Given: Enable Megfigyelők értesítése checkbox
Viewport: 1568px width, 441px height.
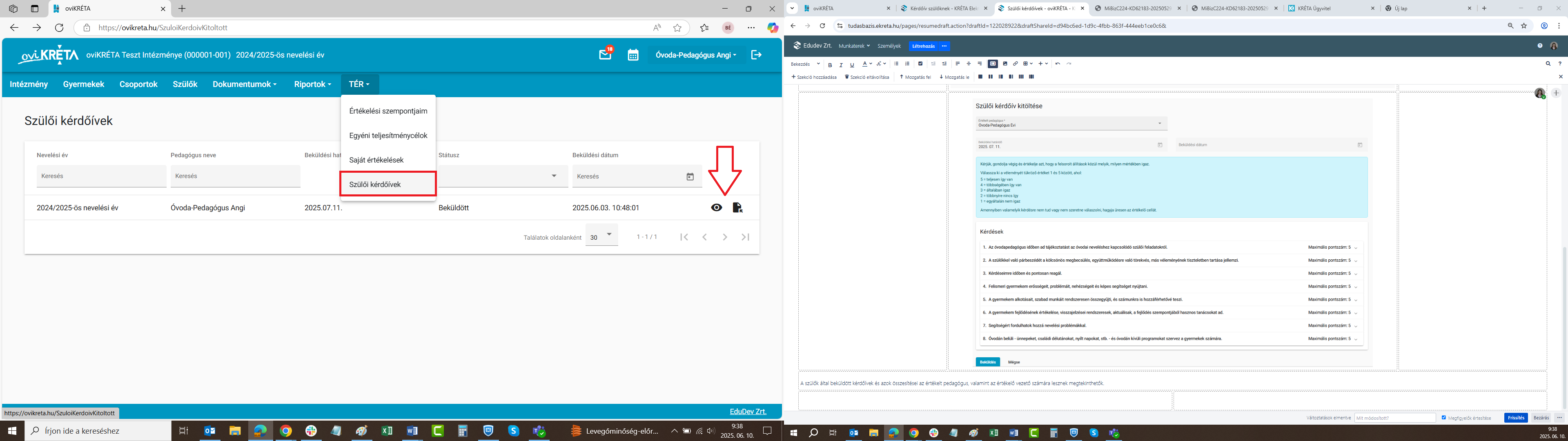Looking at the screenshot, I should [x=1444, y=417].
